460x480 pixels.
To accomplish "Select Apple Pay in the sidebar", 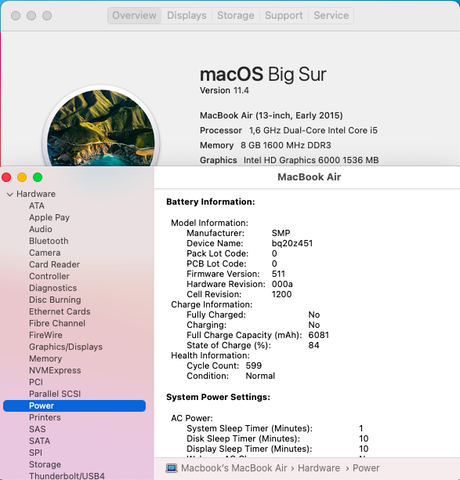I will click(x=49, y=217).
